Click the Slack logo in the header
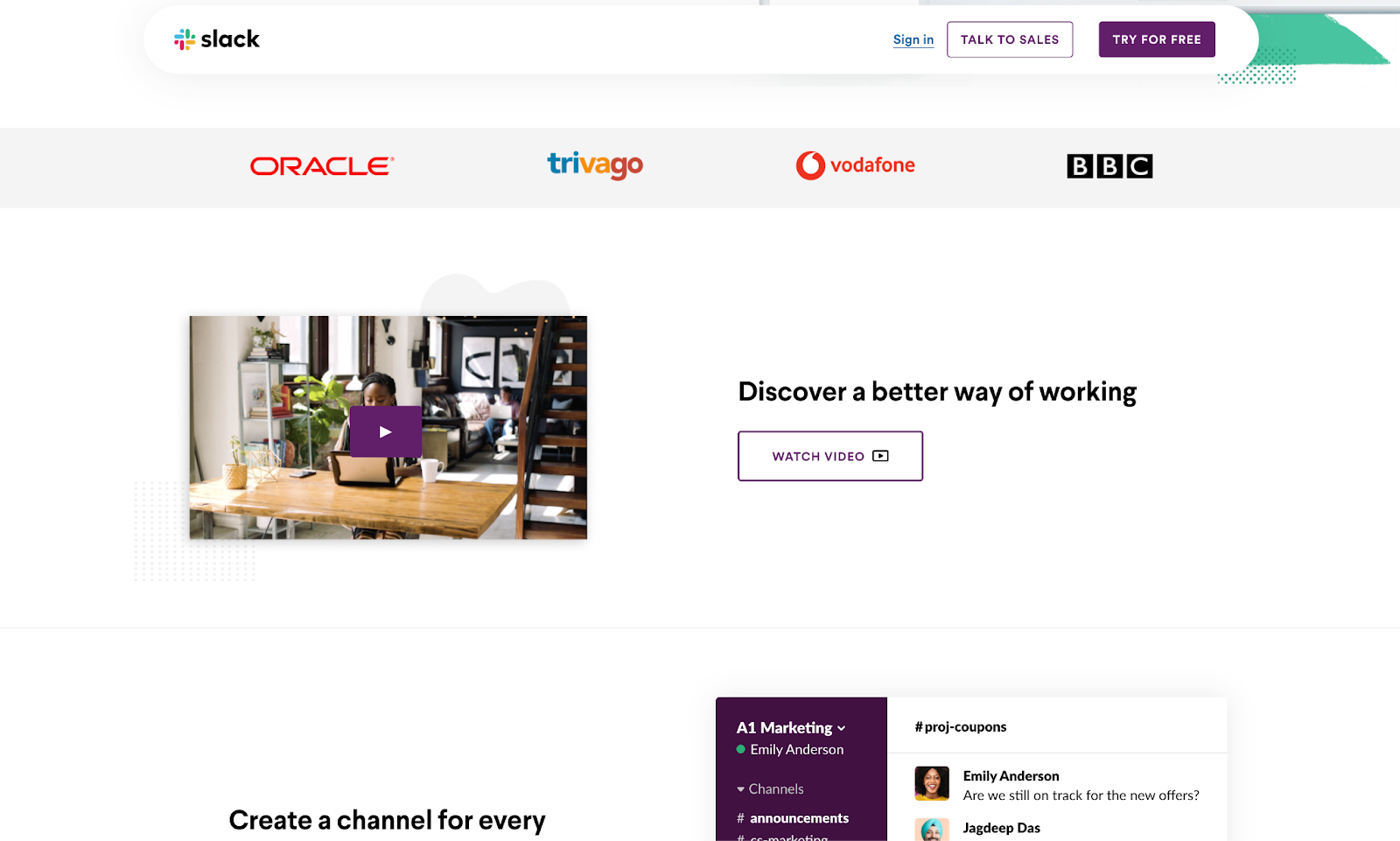 (x=217, y=39)
